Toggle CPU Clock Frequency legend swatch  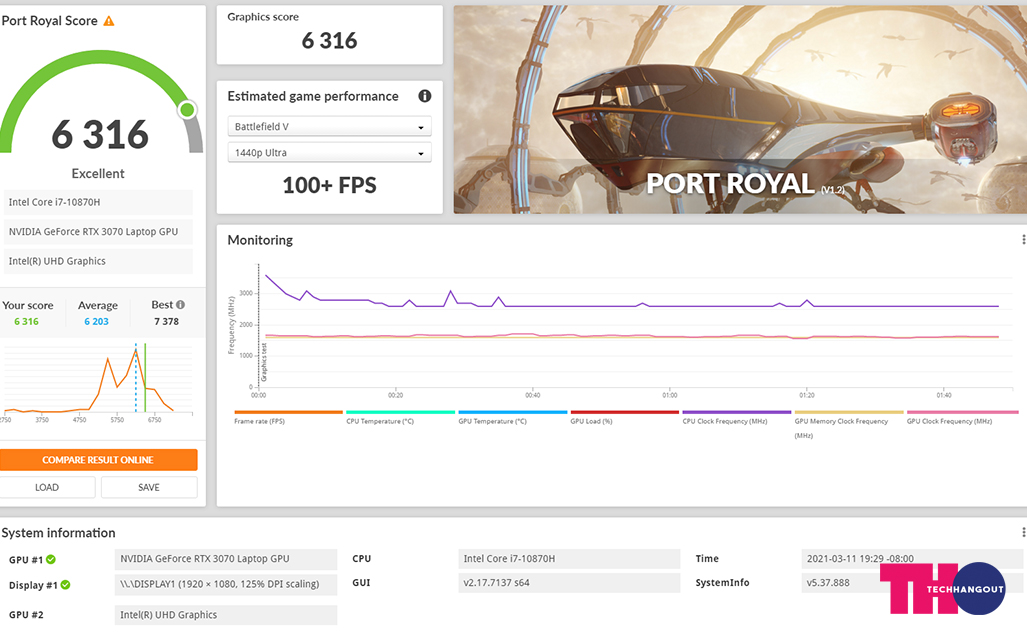(737, 412)
